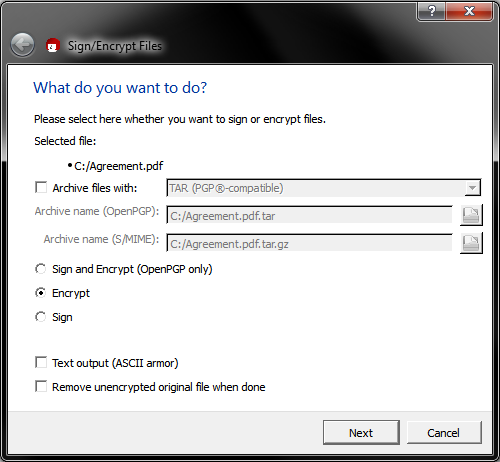Click the help question mark button
The image size is (500, 462).
(431, 11)
